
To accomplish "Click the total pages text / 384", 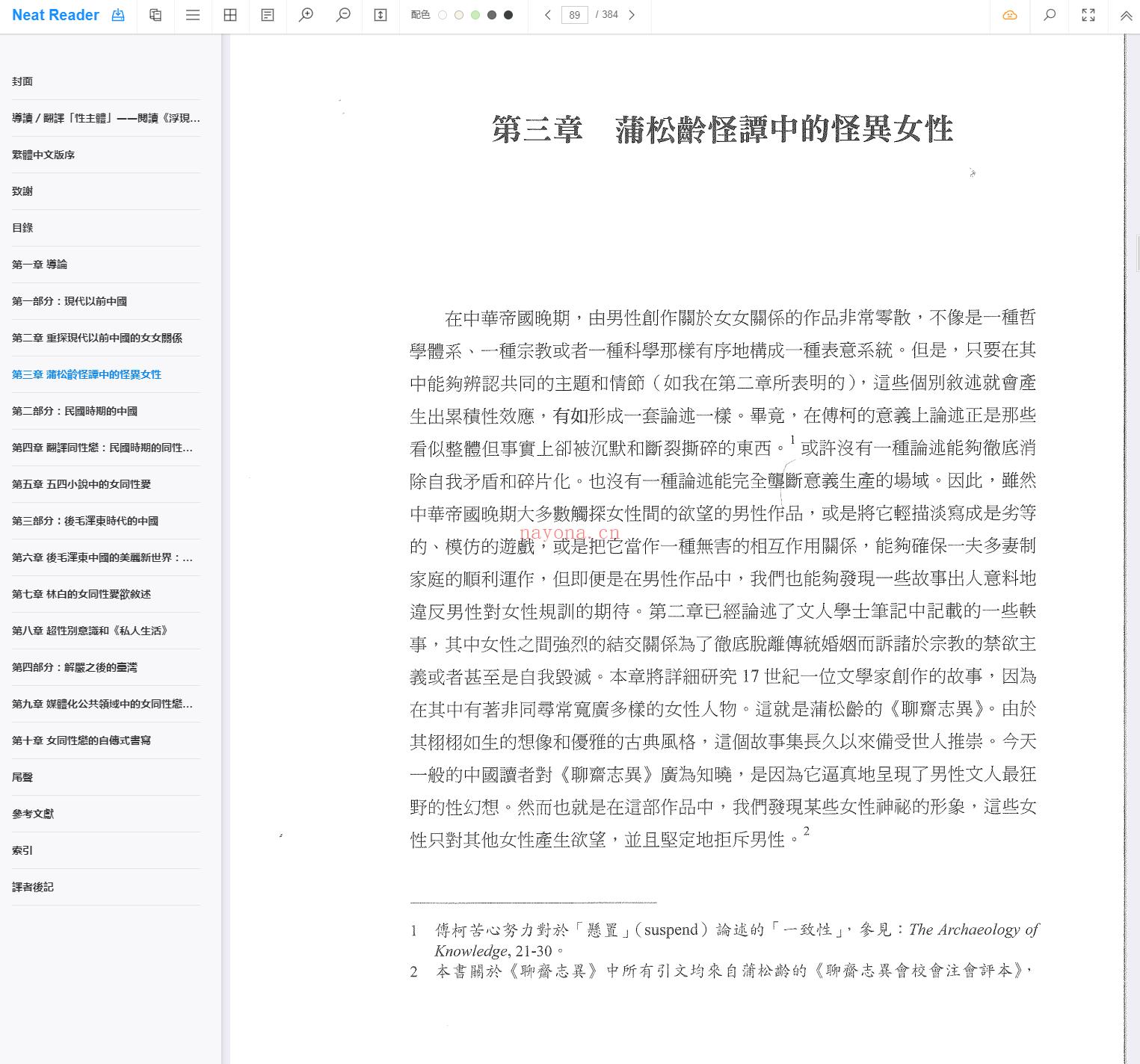I will [x=607, y=15].
